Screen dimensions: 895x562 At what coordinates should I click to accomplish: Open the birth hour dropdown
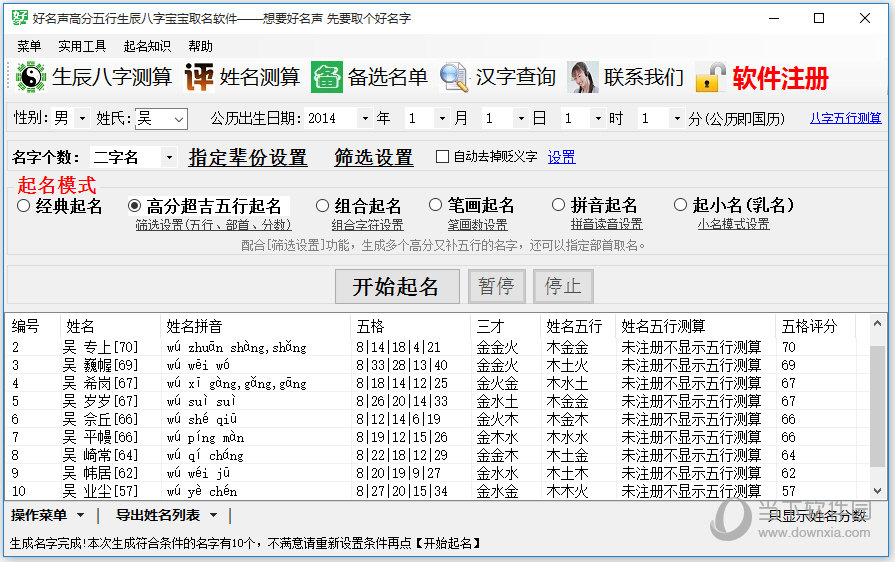[x=598, y=119]
